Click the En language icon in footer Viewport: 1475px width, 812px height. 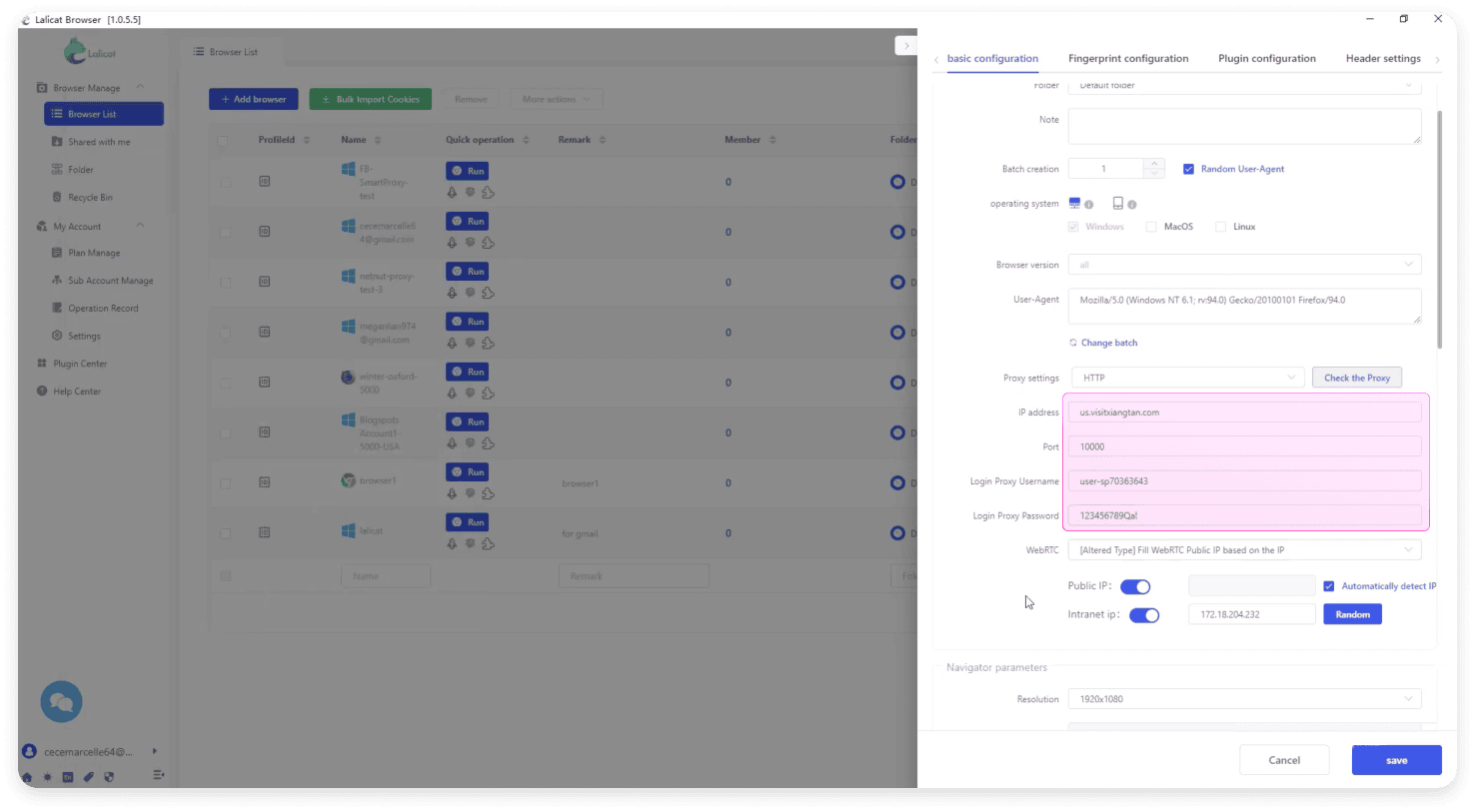[68, 776]
